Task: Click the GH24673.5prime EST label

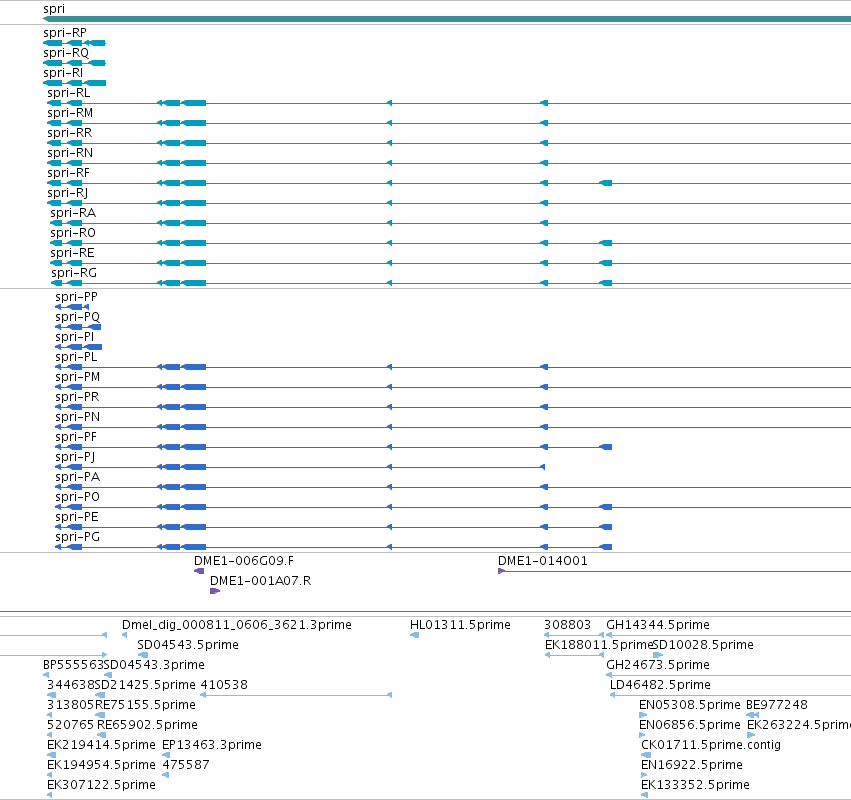Action: coord(658,665)
